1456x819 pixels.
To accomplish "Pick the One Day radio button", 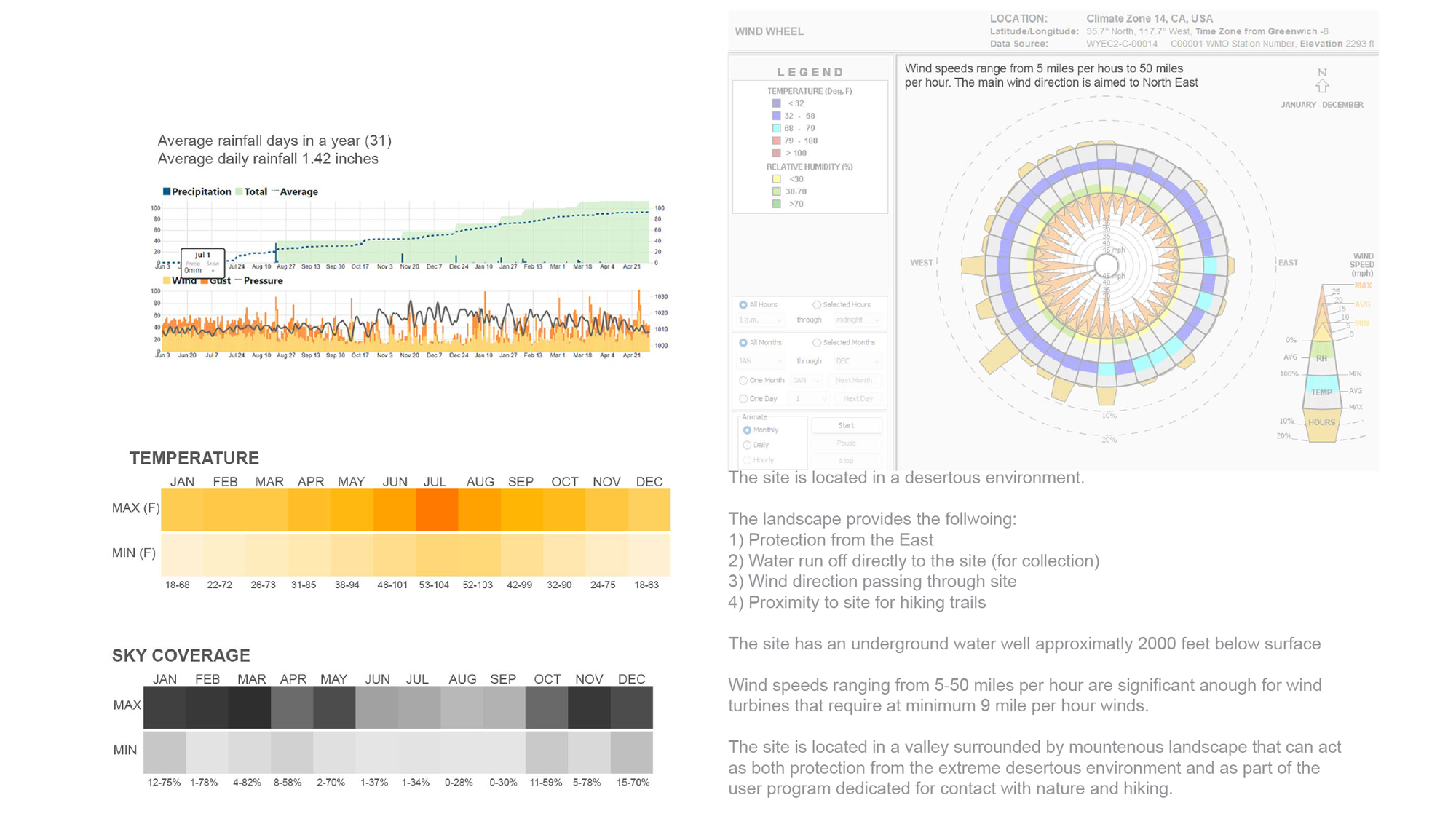I will tap(743, 399).
